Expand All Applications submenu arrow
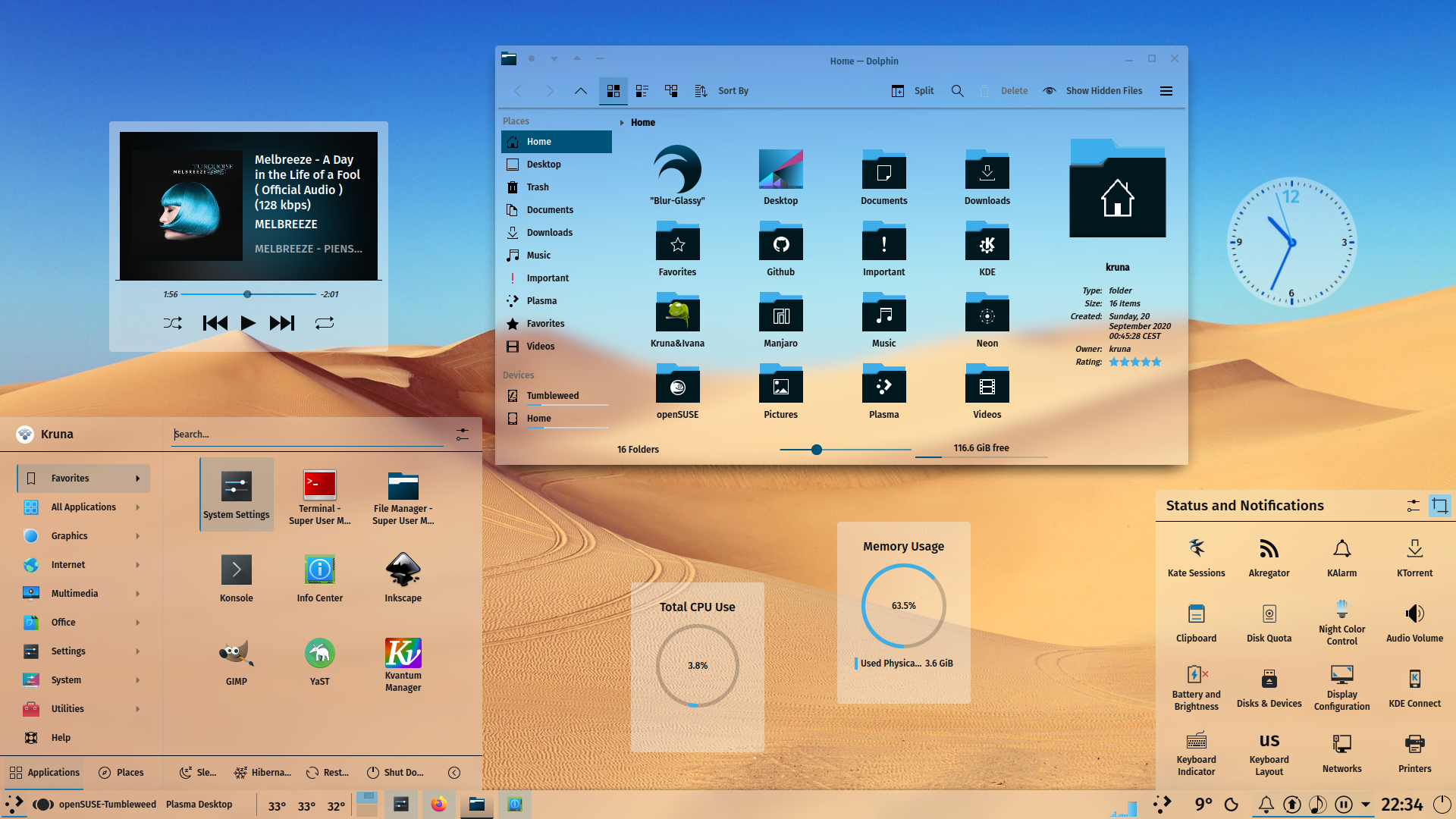The width and height of the screenshot is (1456, 819). pyautogui.click(x=137, y=507)
